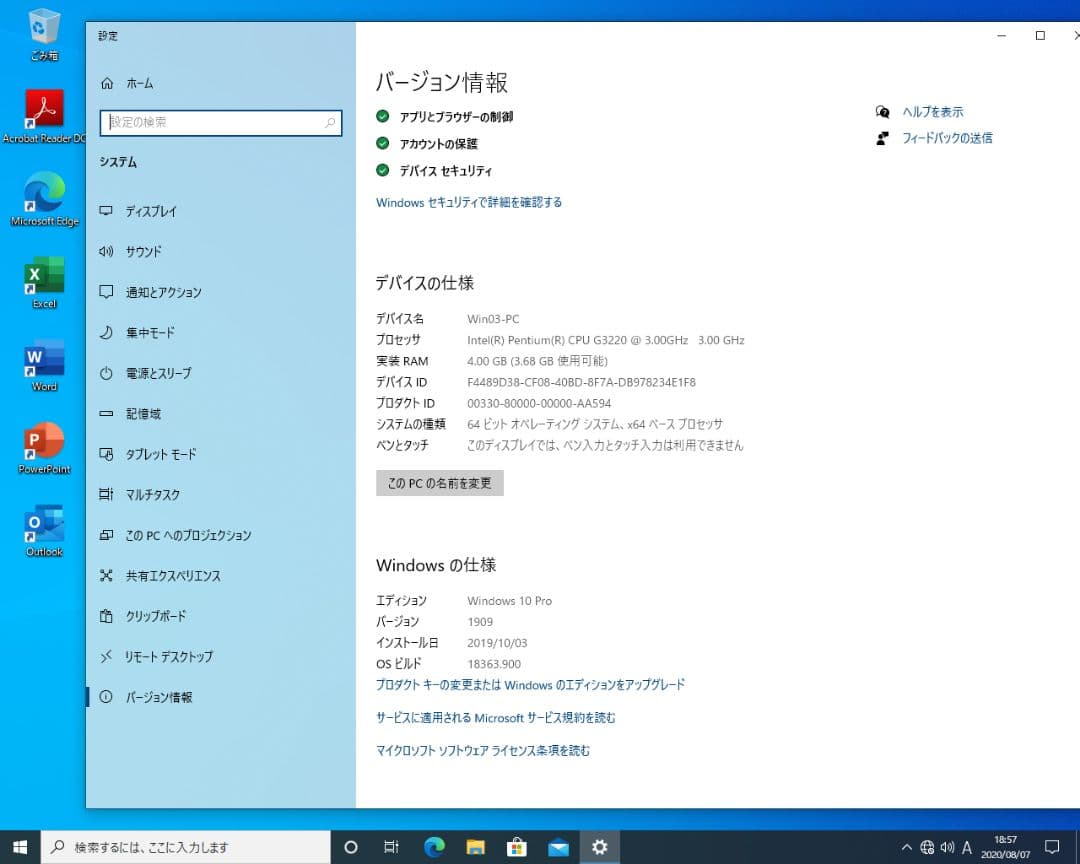This screenshot has width=1080, height=864.
Task: Click the このPCの名前を変更 button
Action: [439, 483]
